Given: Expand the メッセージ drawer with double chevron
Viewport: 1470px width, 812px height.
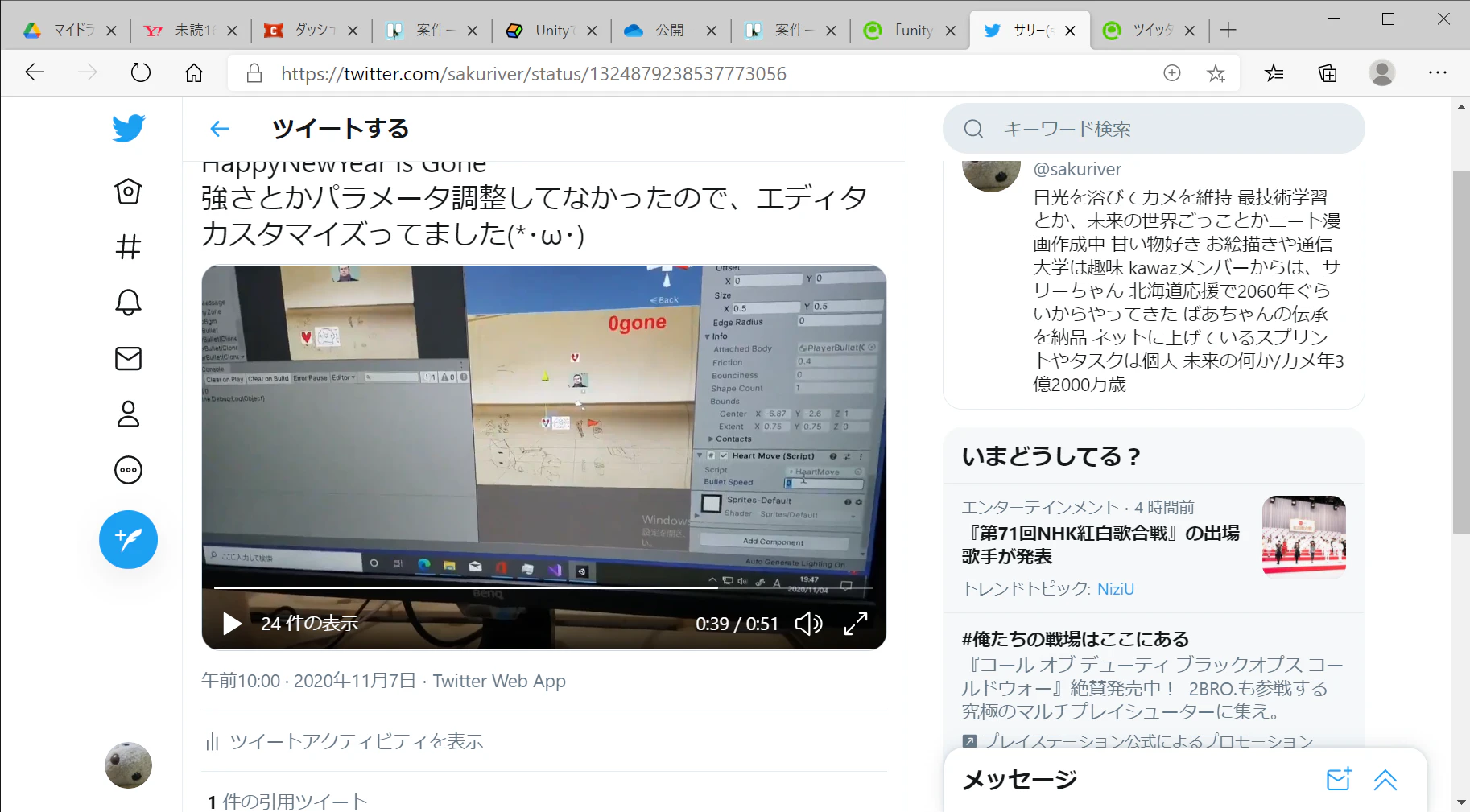Looking at the screenshot, I should 1385,779.
